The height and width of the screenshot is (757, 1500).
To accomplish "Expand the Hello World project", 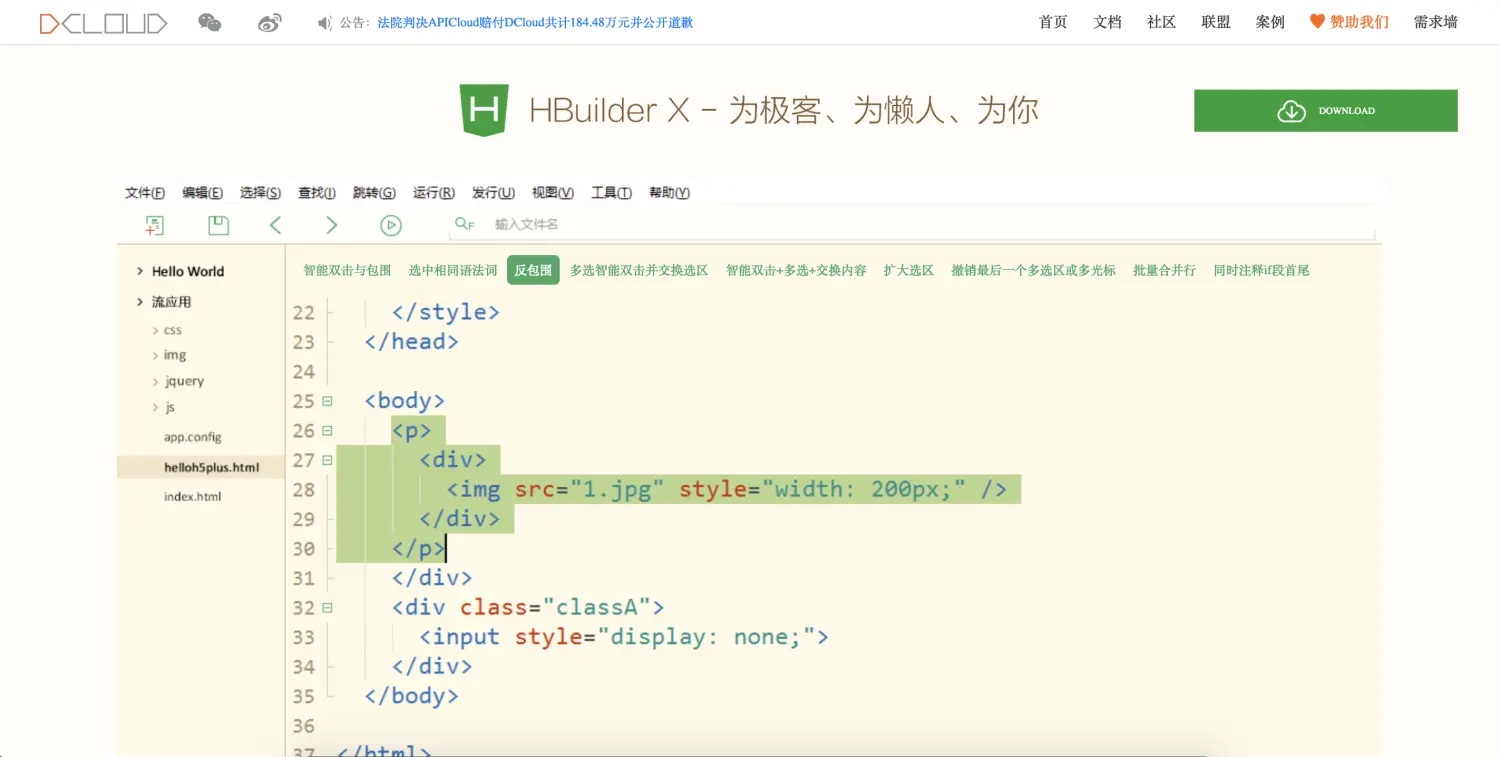I will click(x=139, y=271).
